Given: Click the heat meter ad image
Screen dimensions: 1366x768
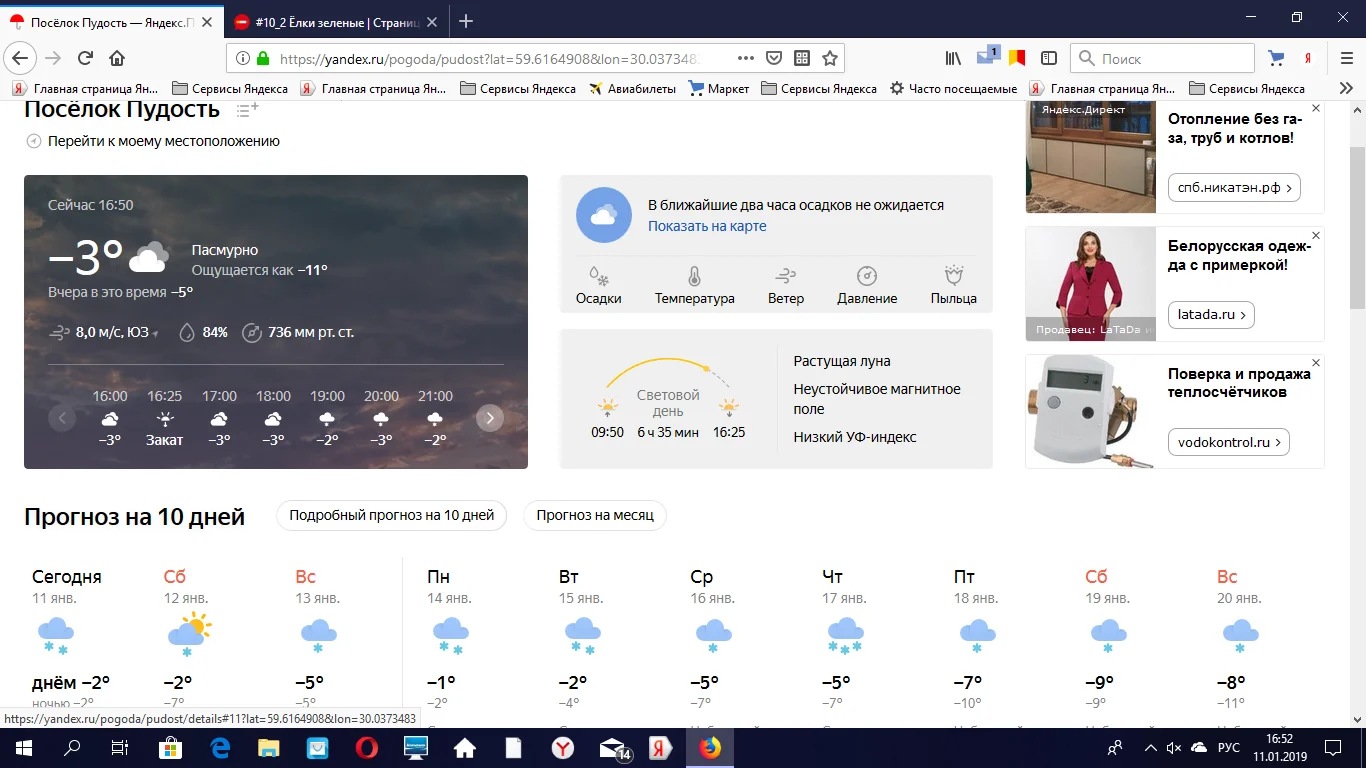Looking at the screenshot, I should [1090, 411].
